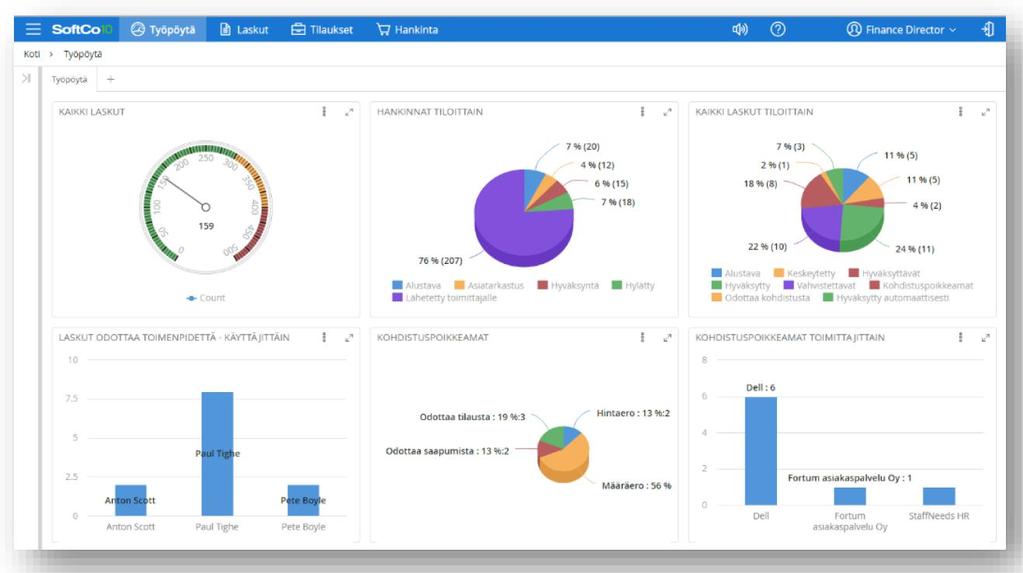The image size is (1023, 573).
Task: Click the gauge needle showing 159
Action: click(x=185, y=193)
